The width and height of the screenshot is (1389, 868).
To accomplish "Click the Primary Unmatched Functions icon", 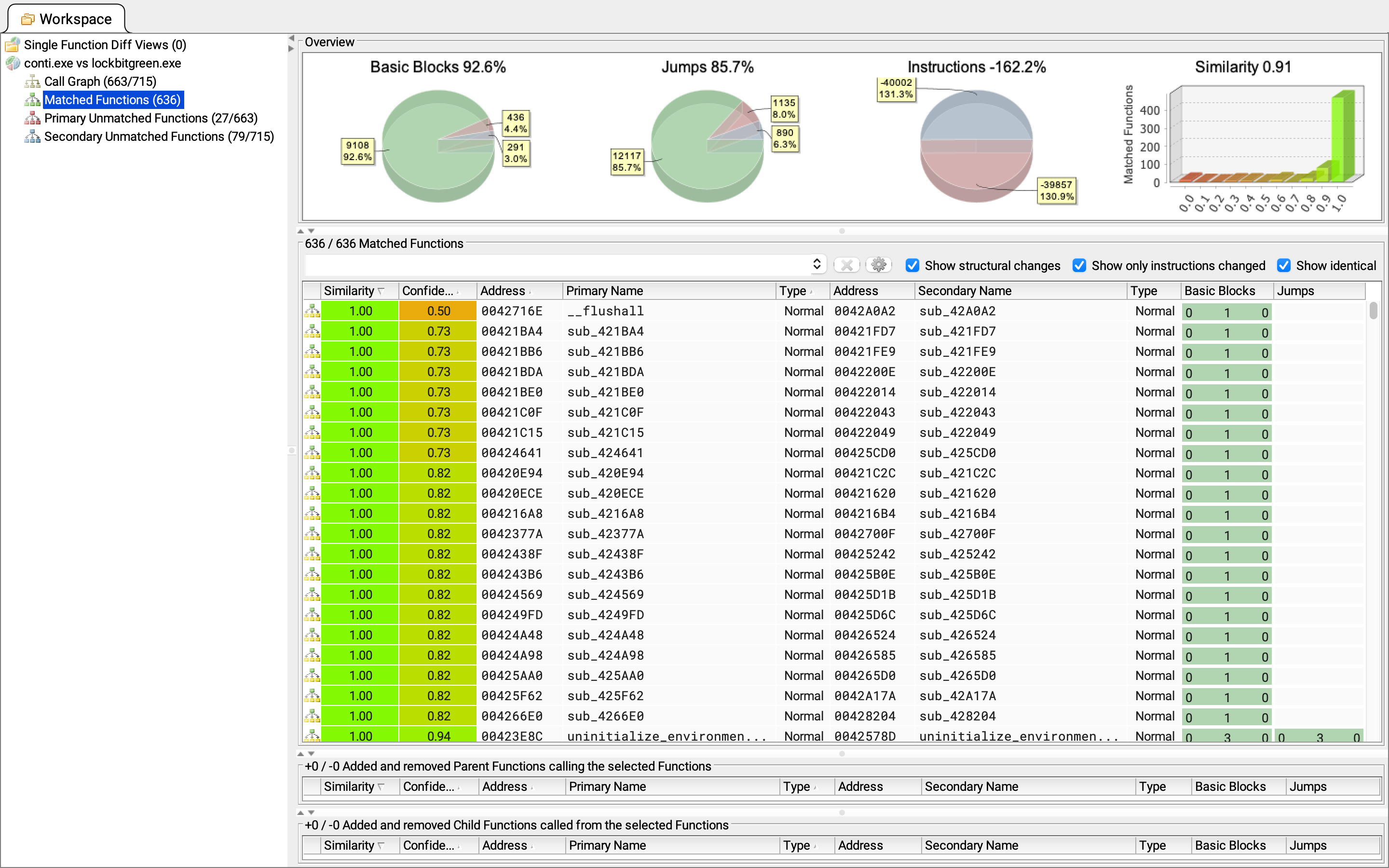I will 32,118.
